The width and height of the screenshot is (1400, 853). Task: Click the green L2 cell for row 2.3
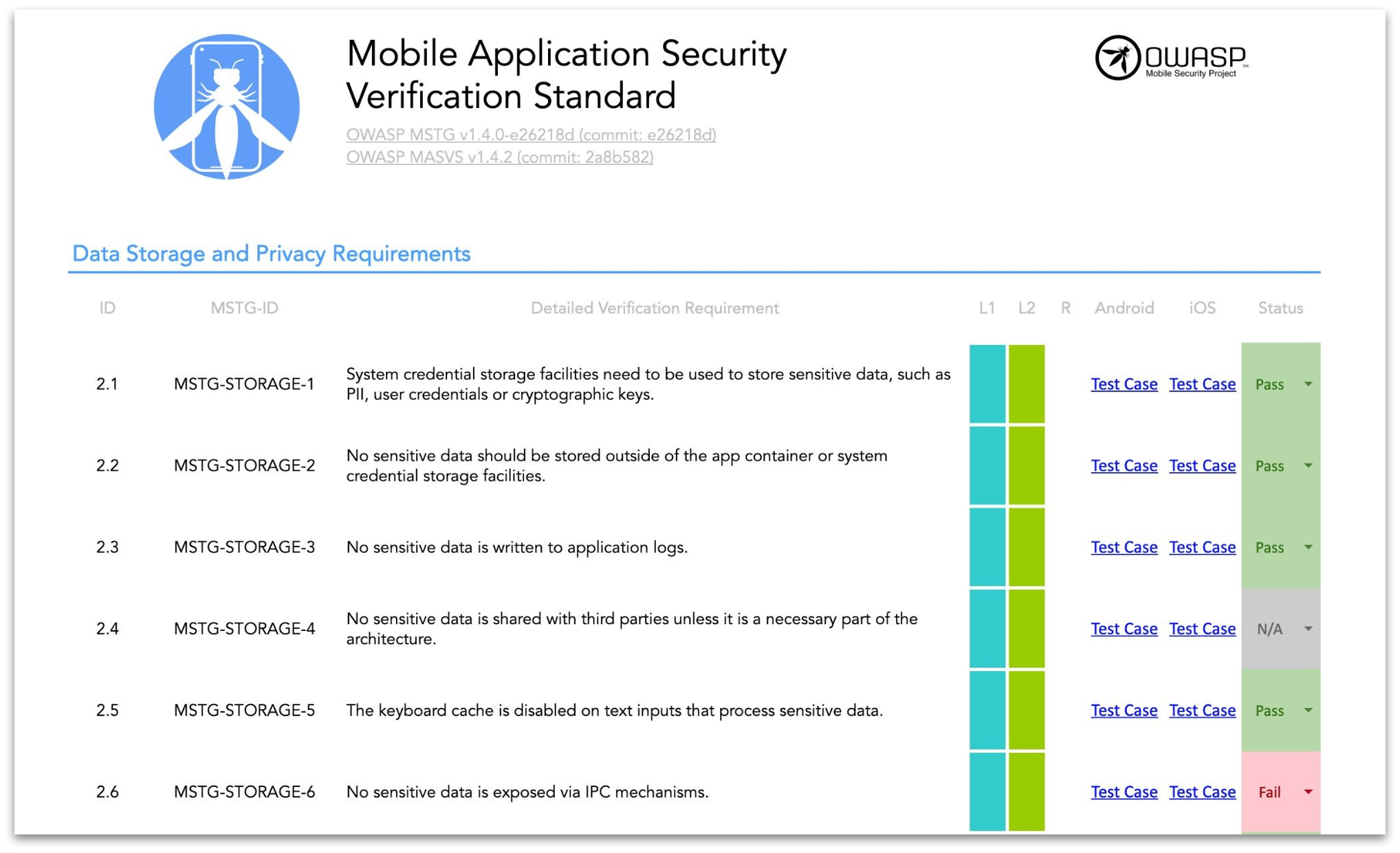point(1026,547)
